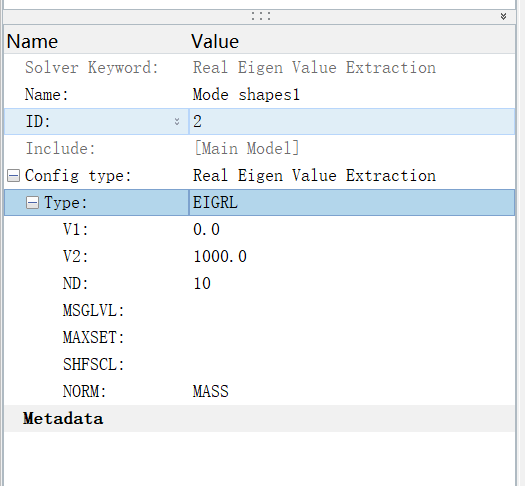
Task: Select the Solver Keyword label
Action: coord(92,68)
